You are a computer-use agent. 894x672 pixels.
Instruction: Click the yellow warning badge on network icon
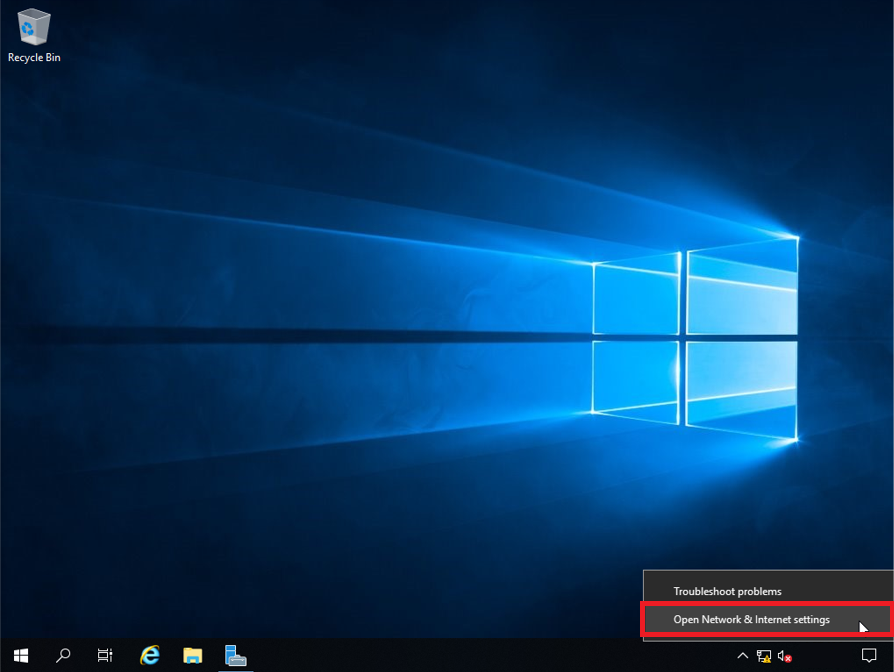coord(767,659)
